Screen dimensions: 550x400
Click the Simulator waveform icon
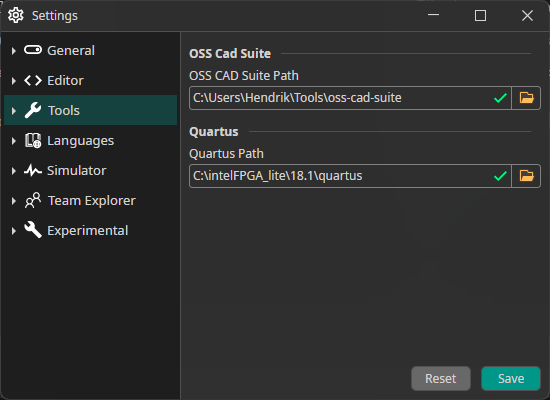[33, 171]
